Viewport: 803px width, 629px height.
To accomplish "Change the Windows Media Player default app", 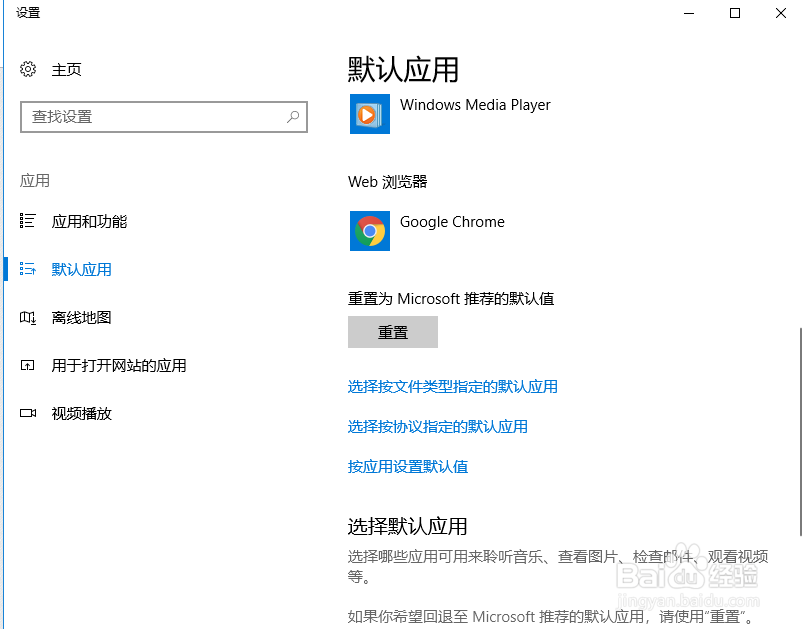I will (x=475, y=105).
